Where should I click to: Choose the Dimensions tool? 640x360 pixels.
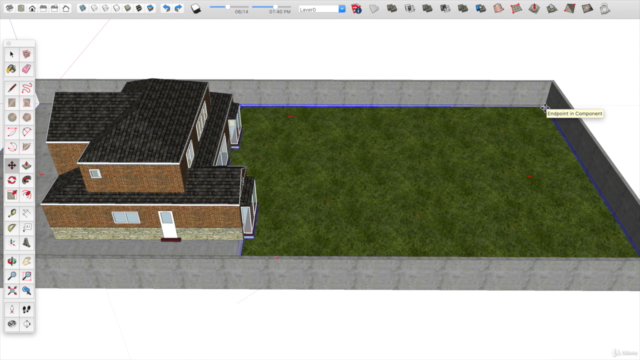[27, 213]
